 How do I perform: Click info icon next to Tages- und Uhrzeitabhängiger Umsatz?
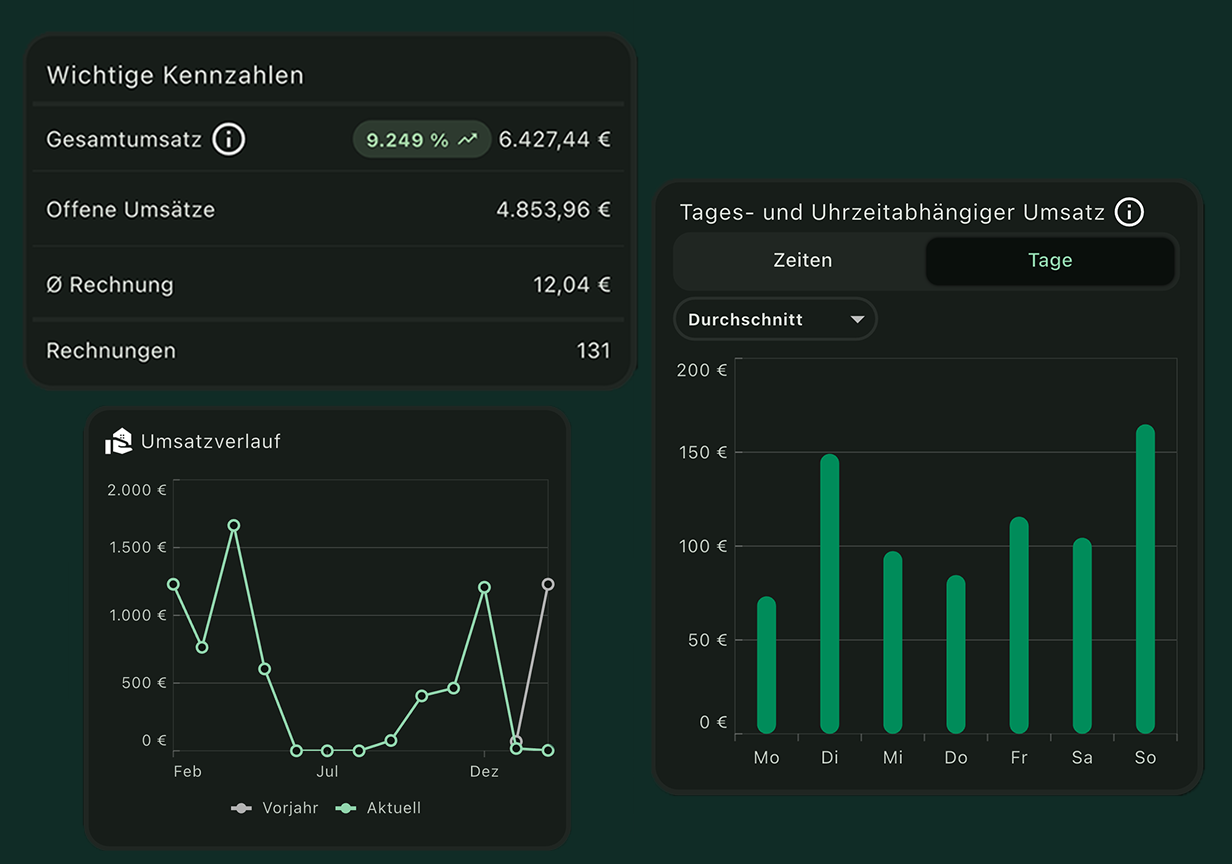[1129, 212]
